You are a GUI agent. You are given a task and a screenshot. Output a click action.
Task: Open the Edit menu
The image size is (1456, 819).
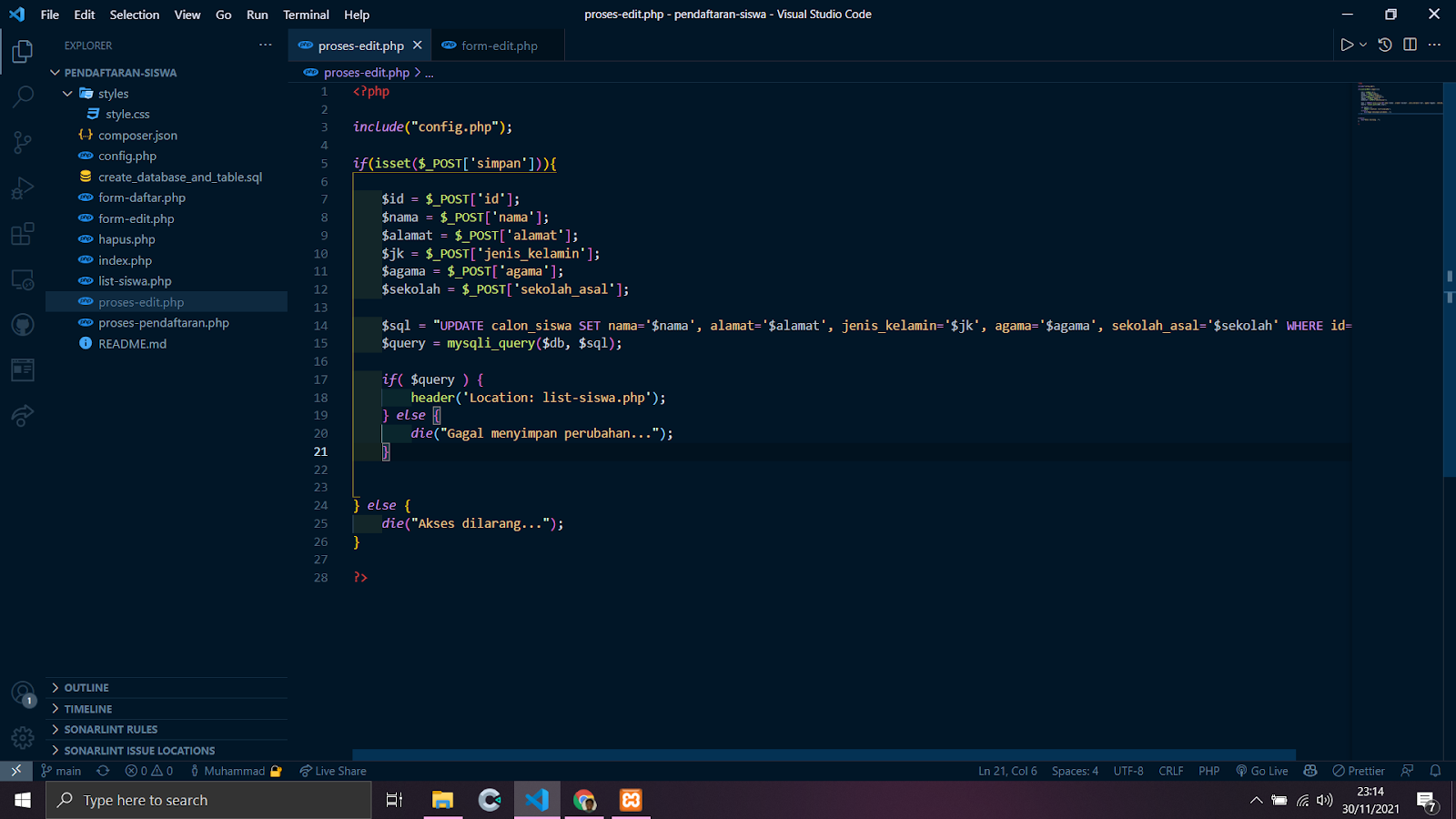coord(85,15)
